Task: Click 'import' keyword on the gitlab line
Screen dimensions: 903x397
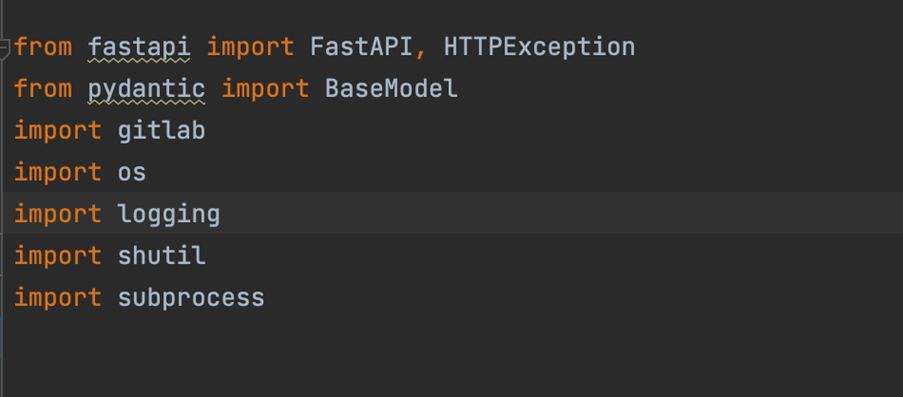Action: (58, 131)
